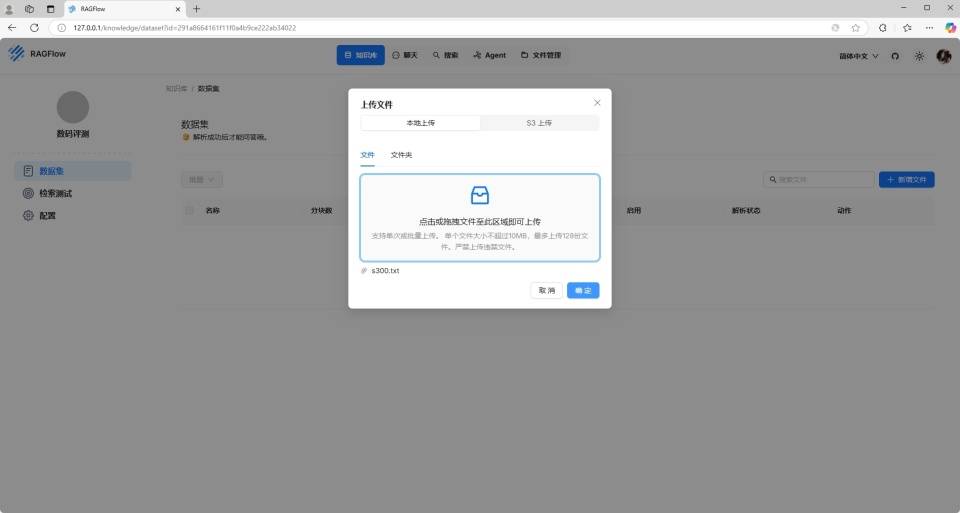Click the paperclip icon beside s300.txt
Viewport: 960px width, 513px height.
pyautogui.click(x=364, y=271)
